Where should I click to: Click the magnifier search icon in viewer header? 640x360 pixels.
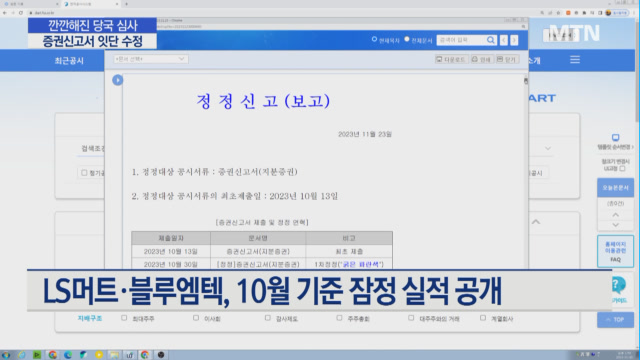pos(491,40)
